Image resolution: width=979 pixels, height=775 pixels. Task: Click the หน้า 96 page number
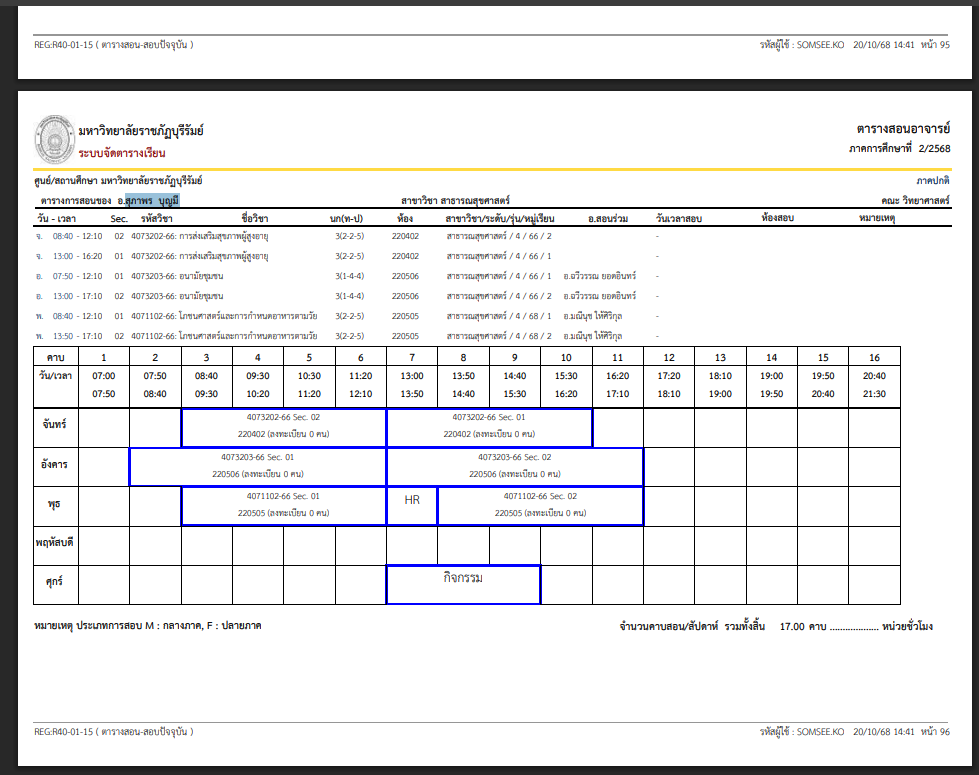click(x=935, y=731)
